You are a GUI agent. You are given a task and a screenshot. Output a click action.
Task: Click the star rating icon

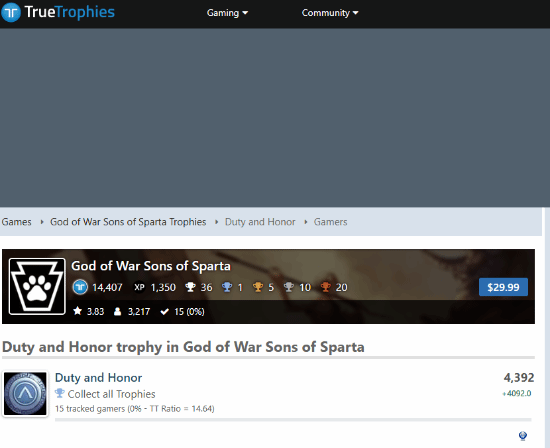pos(78,311)
